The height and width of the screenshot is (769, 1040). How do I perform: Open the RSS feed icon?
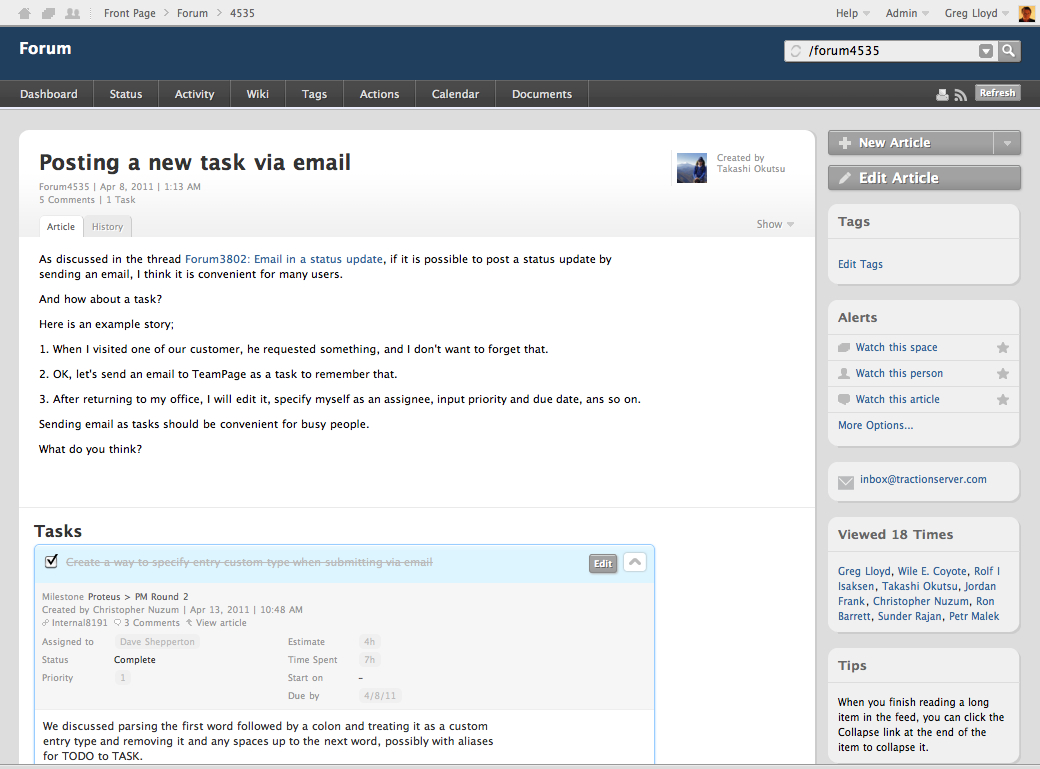960,94
